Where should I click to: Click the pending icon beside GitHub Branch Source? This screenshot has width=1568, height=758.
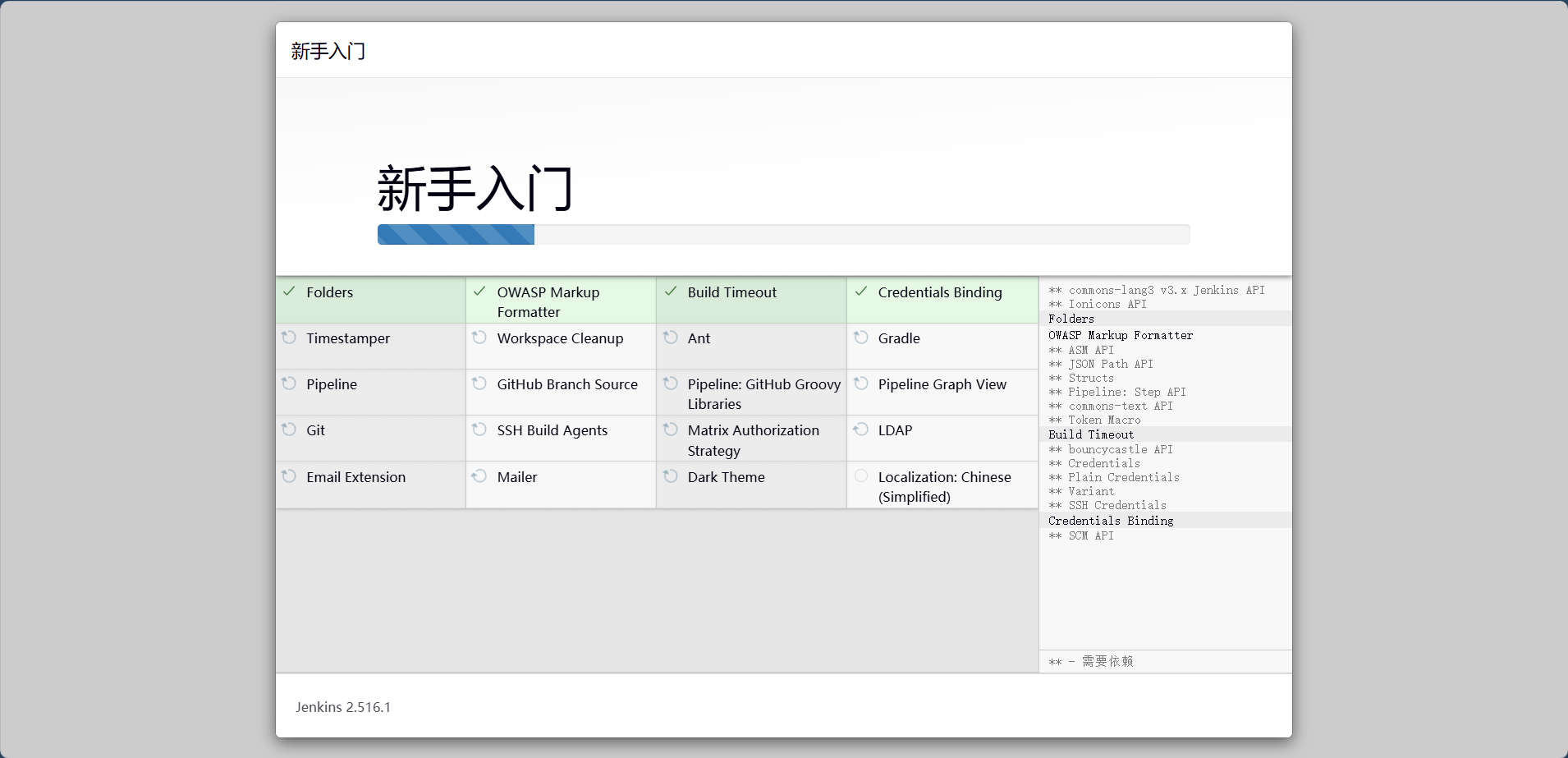tap(479, 384)
